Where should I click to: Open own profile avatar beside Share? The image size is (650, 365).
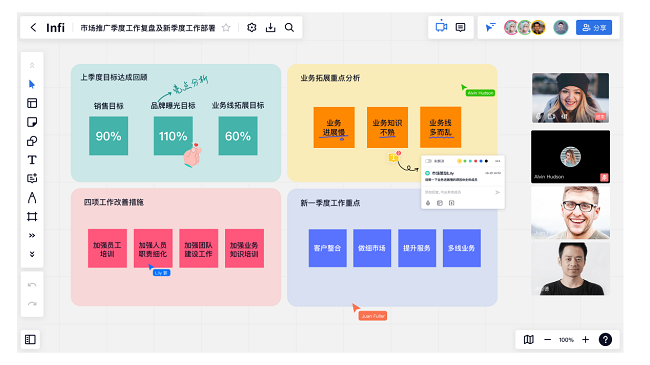[560, 27]
